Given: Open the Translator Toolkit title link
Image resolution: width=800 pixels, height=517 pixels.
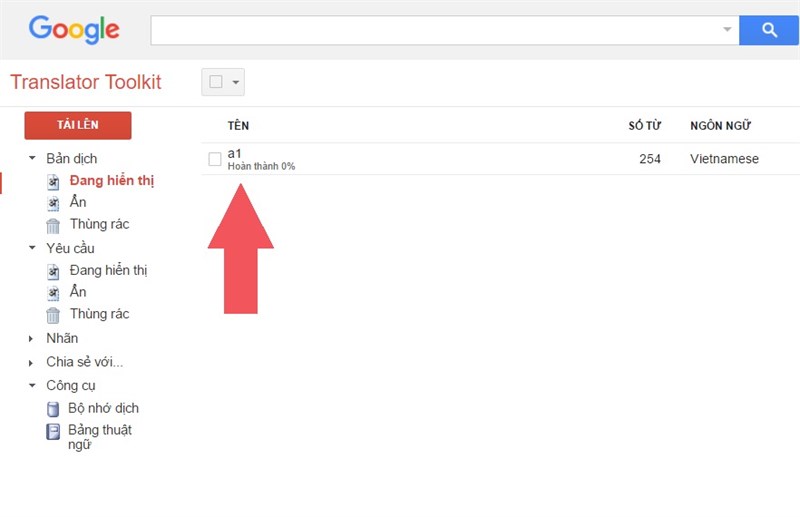Looking at the screenshot, I should [86, 82].
